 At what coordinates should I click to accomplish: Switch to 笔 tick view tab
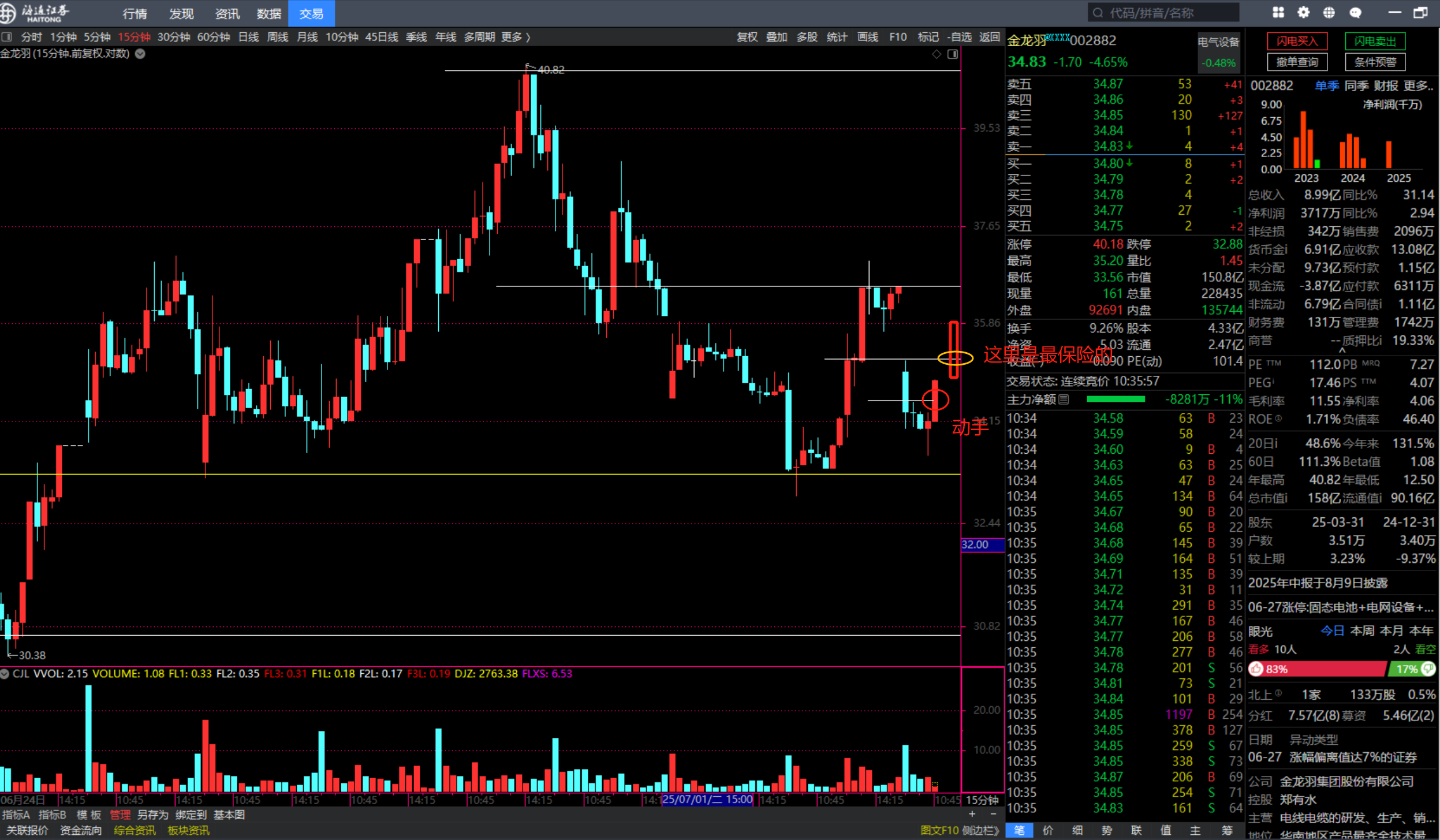1020,830
